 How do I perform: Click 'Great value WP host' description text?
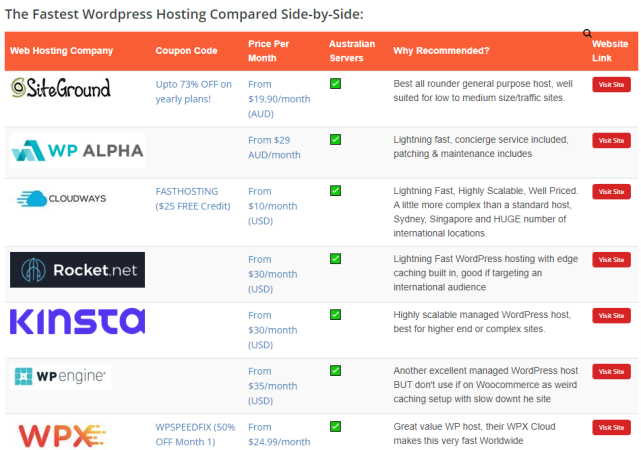(474, 434)
